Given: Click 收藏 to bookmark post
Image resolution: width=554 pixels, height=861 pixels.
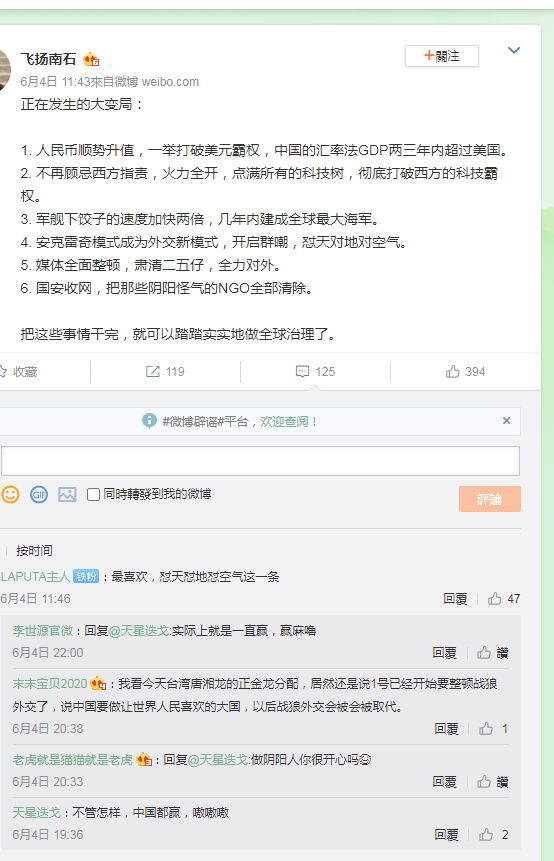Looking at the screenshot, I should coord(19,372).
